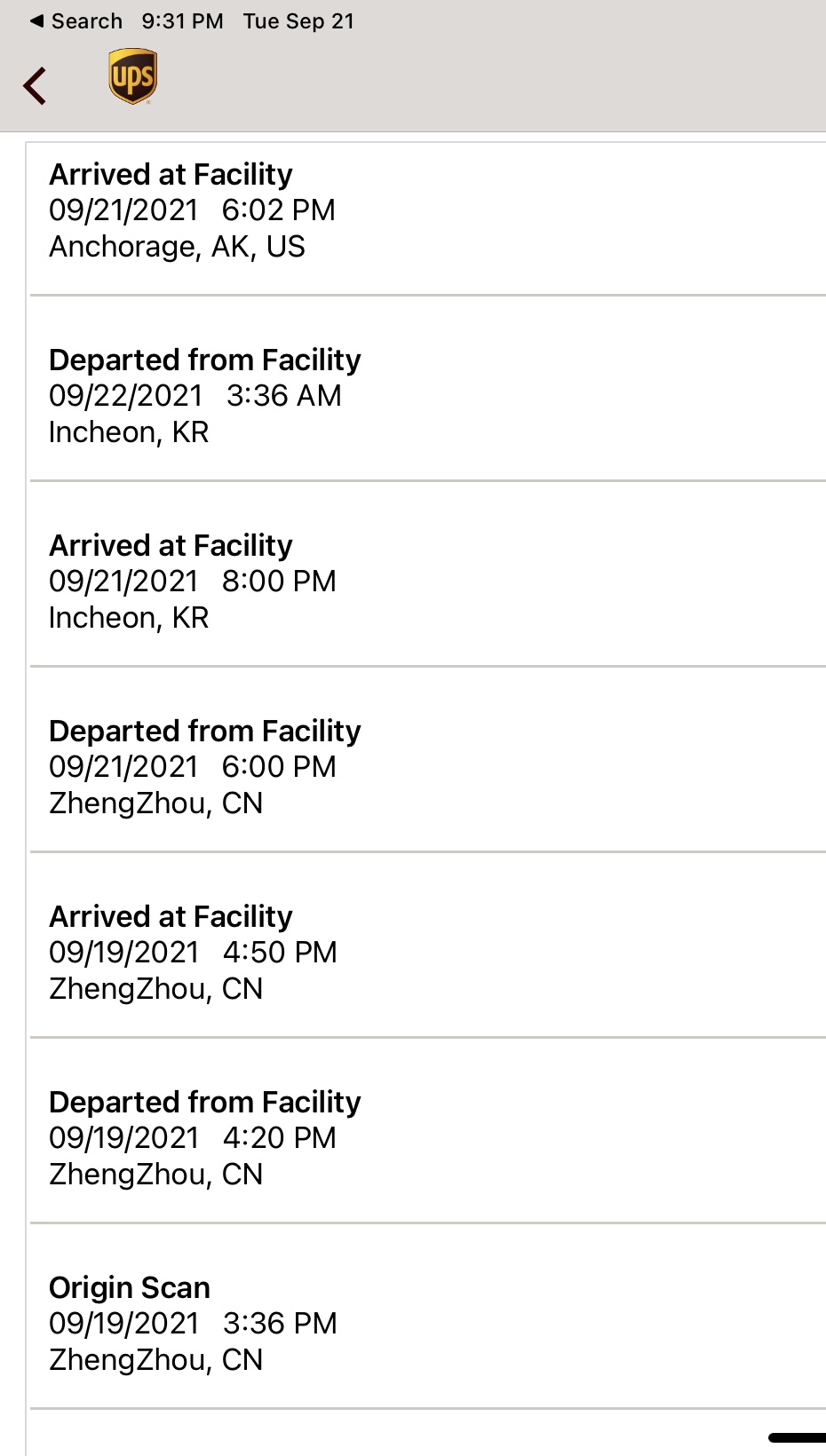The height and width of the screenshot is (1456, 826).
Task: Tap the 09/19/2021 3:36 PM origin timestamp
Action: click(x=193, y=1324)
